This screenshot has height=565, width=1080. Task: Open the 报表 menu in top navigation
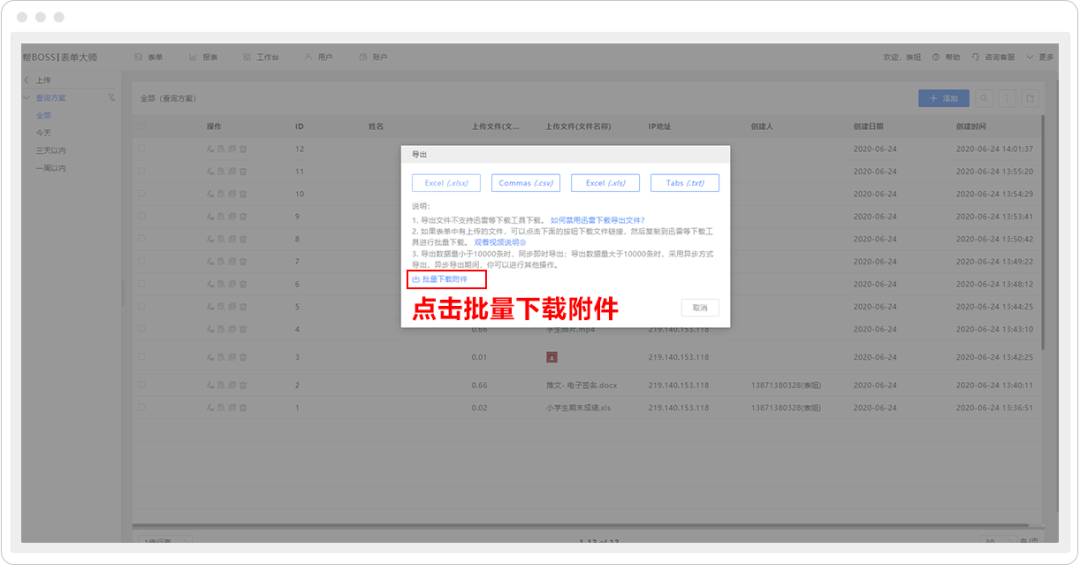tap(204, 58)
